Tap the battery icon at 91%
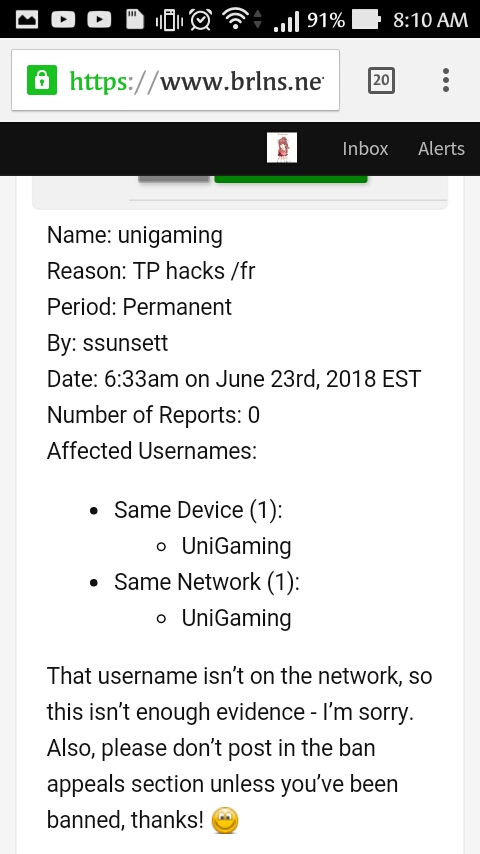The height and width of the screenshot is (854, 480). [366, 20]
